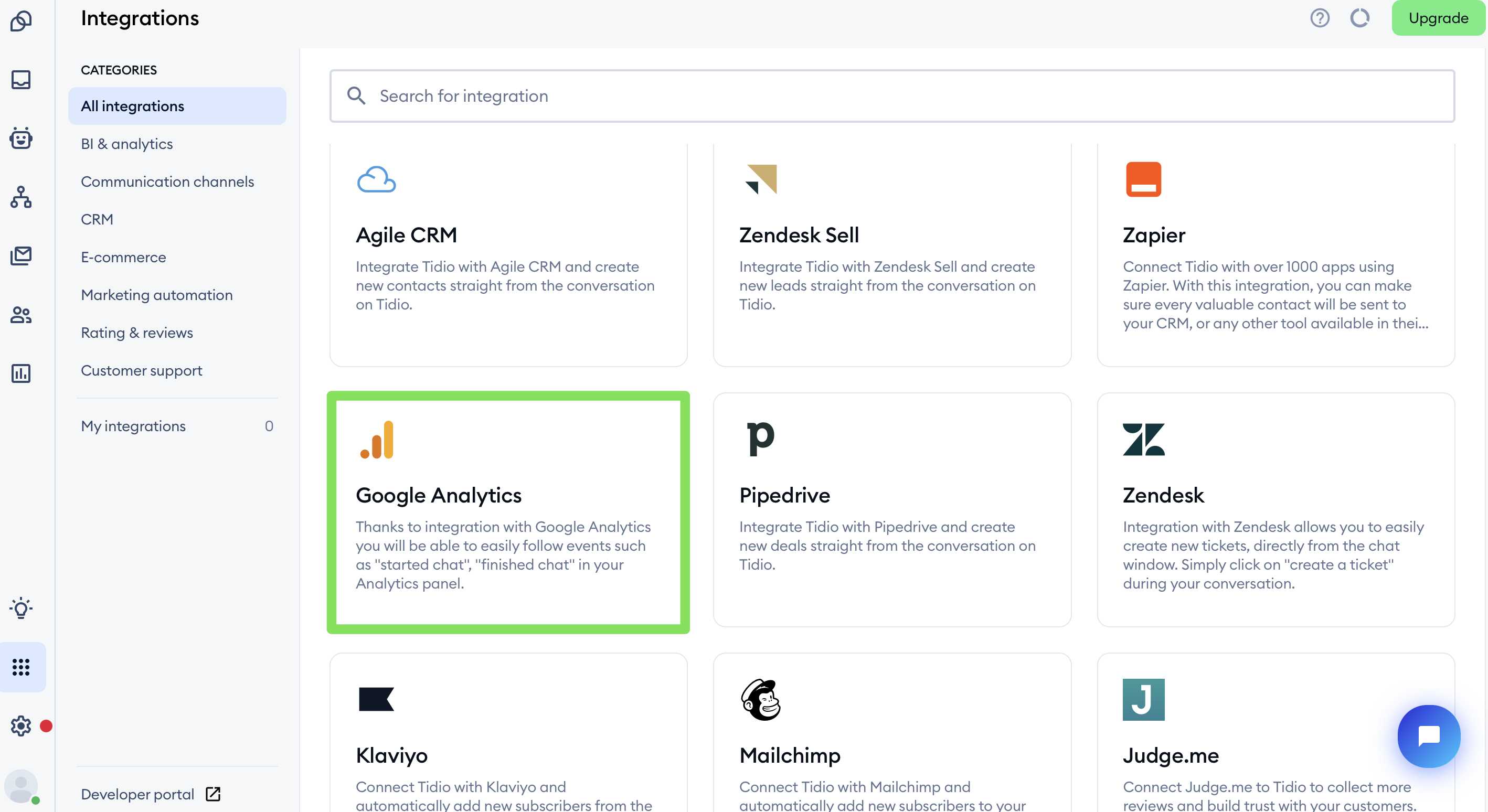The image size is (1488, 812).
Task: Open the Zendesk Sell card title
Action: pos(799,235)
